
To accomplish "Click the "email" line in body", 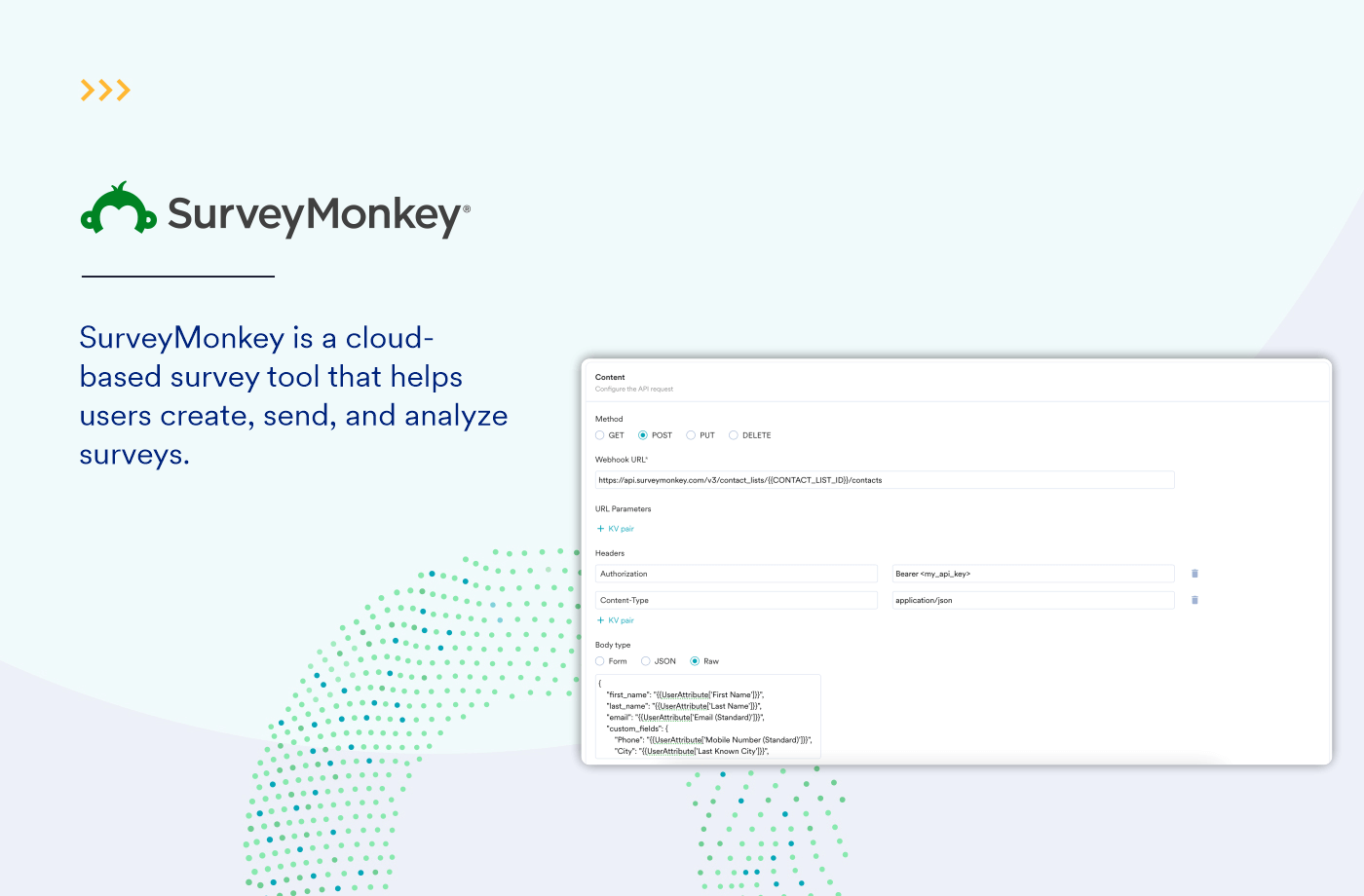I will (685, 717).
